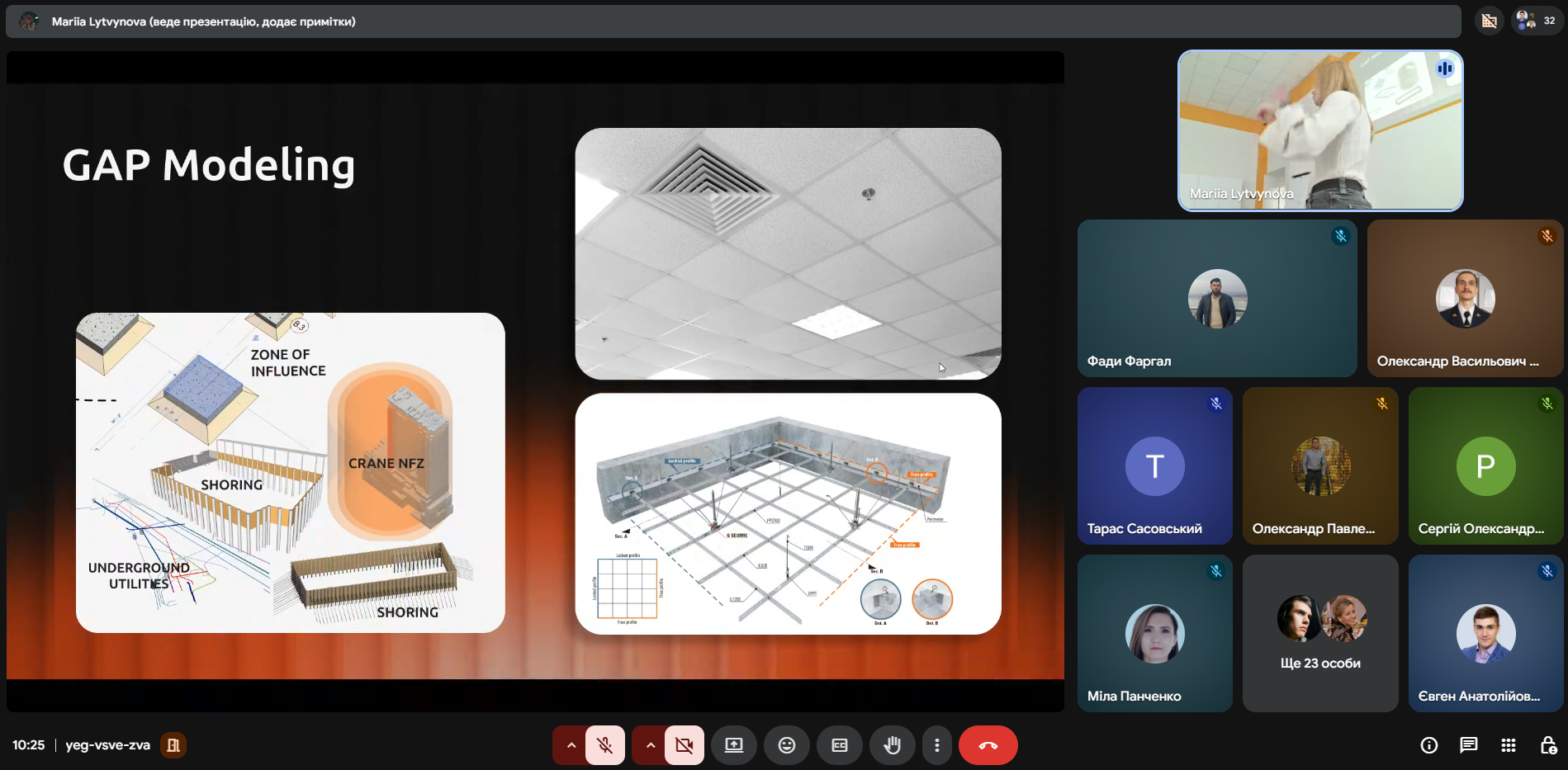The width and height of the screenshot is (1568, 770).
Task: Click the suspended ceiling grid diagram
Action: 789,513
